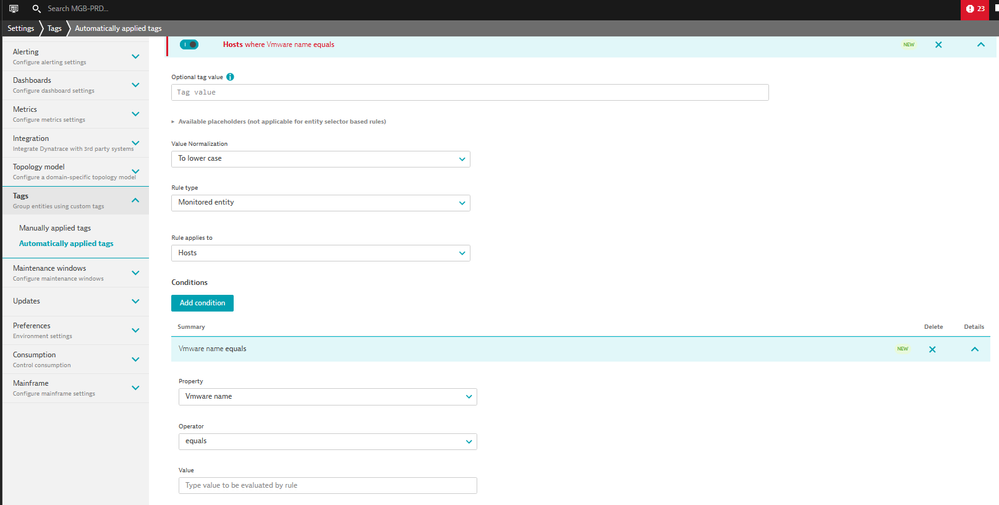
Task: Click the chat icon in top-left corner
Action: click(14, 8)
